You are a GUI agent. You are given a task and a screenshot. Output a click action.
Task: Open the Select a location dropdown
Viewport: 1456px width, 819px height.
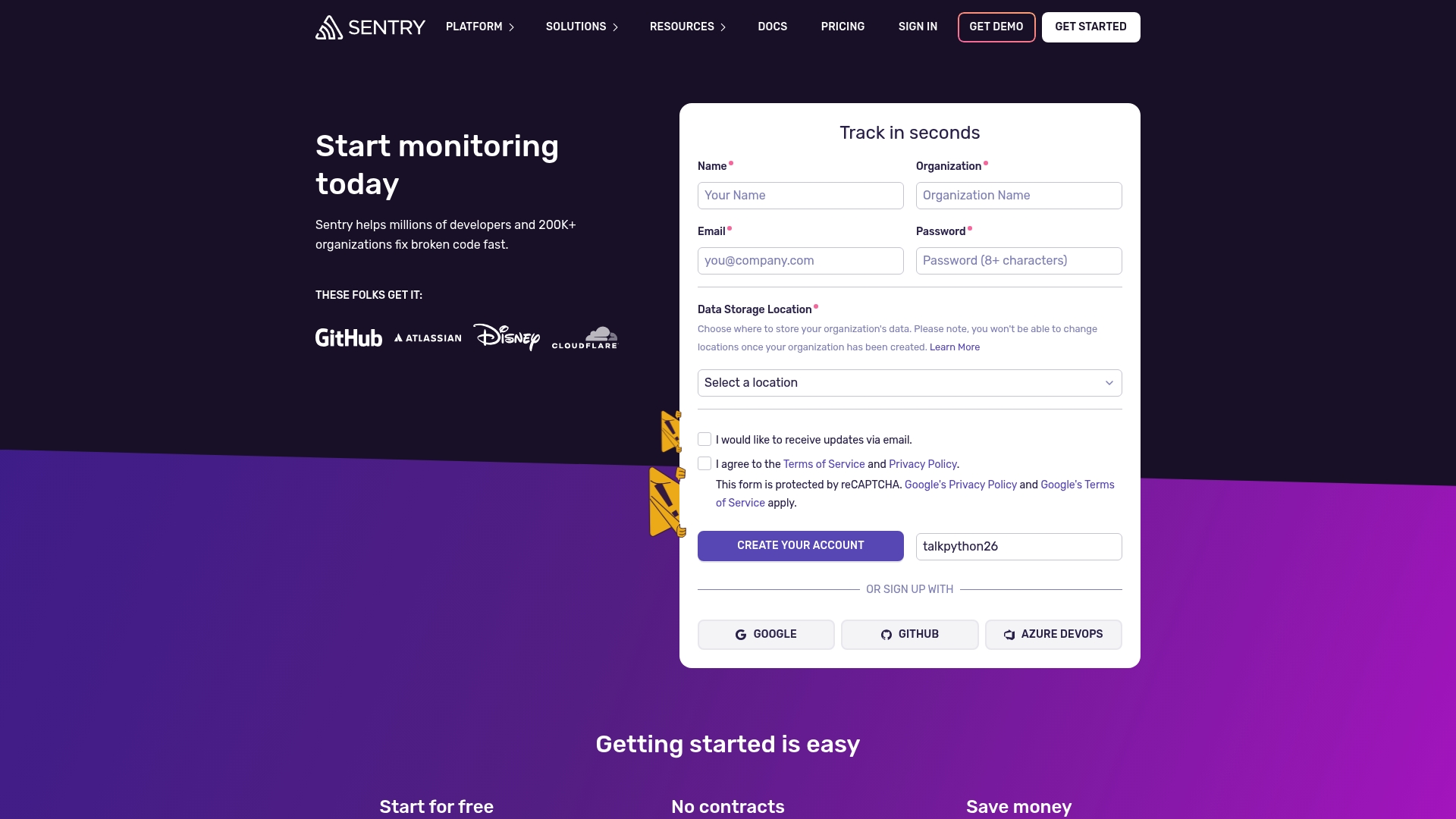coord(910,383)
